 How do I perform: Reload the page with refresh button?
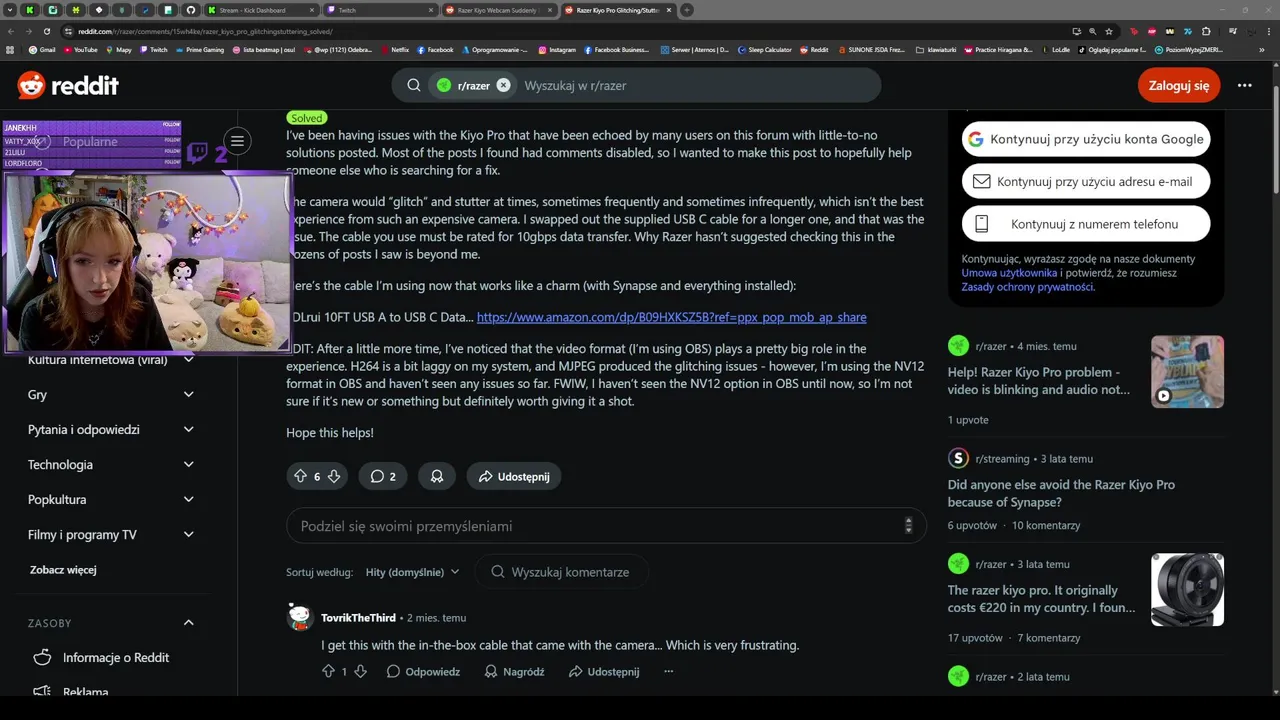click(46, 31)
